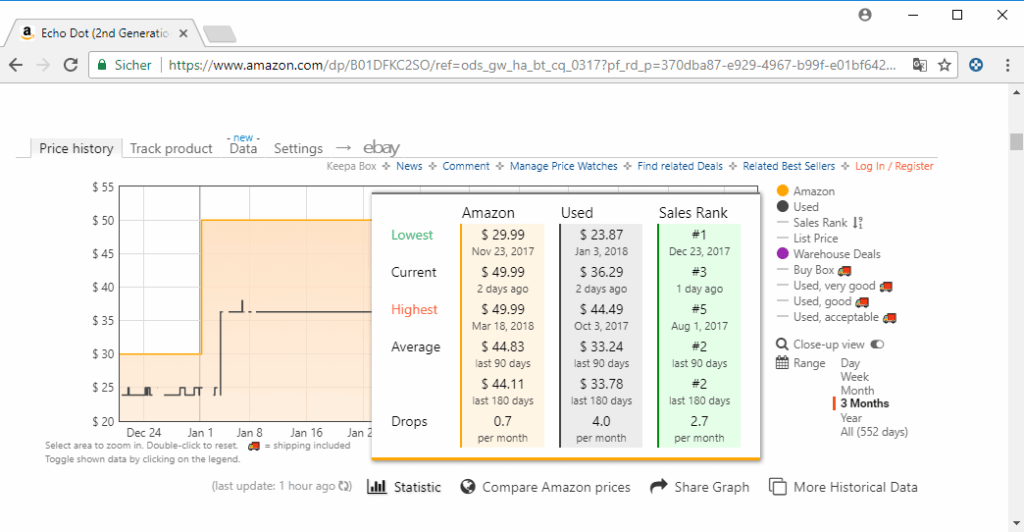The width and height of the screenshot is (1024, 532).
Task: Toggle Amazon price line in legend
Action: point(814,191)
